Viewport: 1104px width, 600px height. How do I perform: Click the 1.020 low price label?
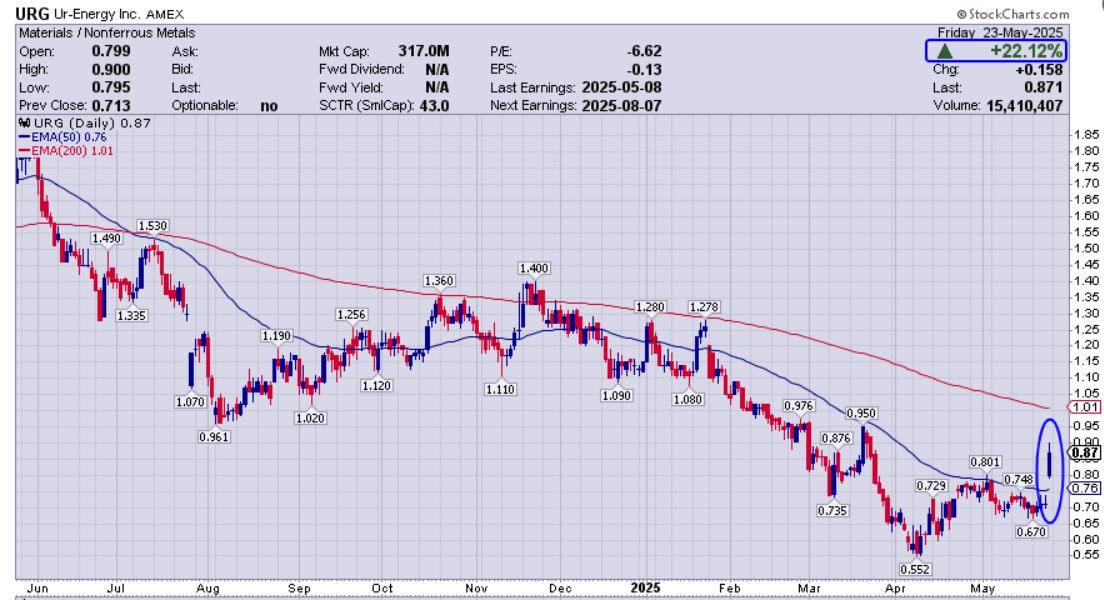click(310, 418)
